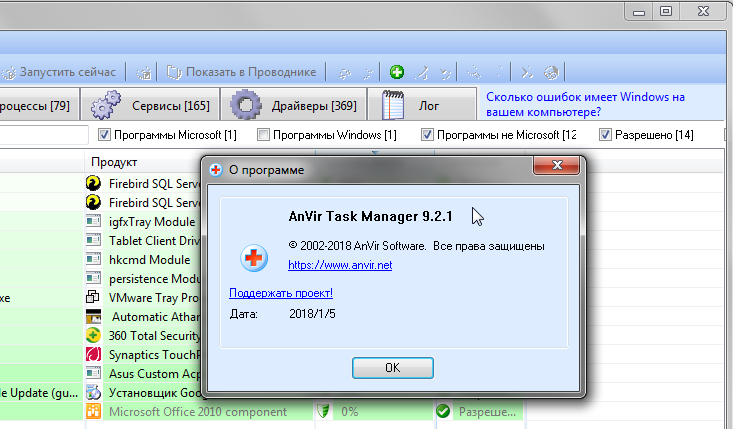Click the red cross icon in the dialog title bar
This screenshot has height=429, width=733.
216,170
